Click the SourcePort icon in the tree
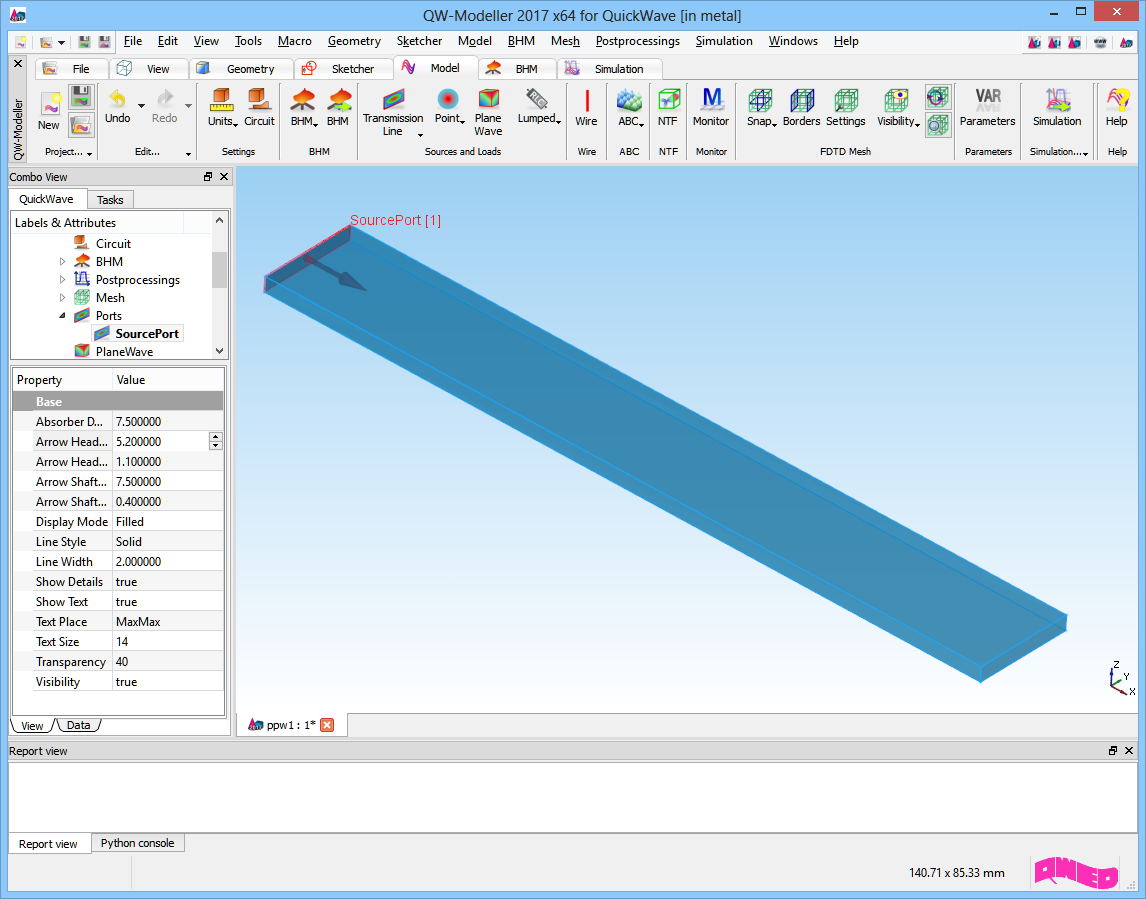This screenshot has width=1146, height=899. 102,334
